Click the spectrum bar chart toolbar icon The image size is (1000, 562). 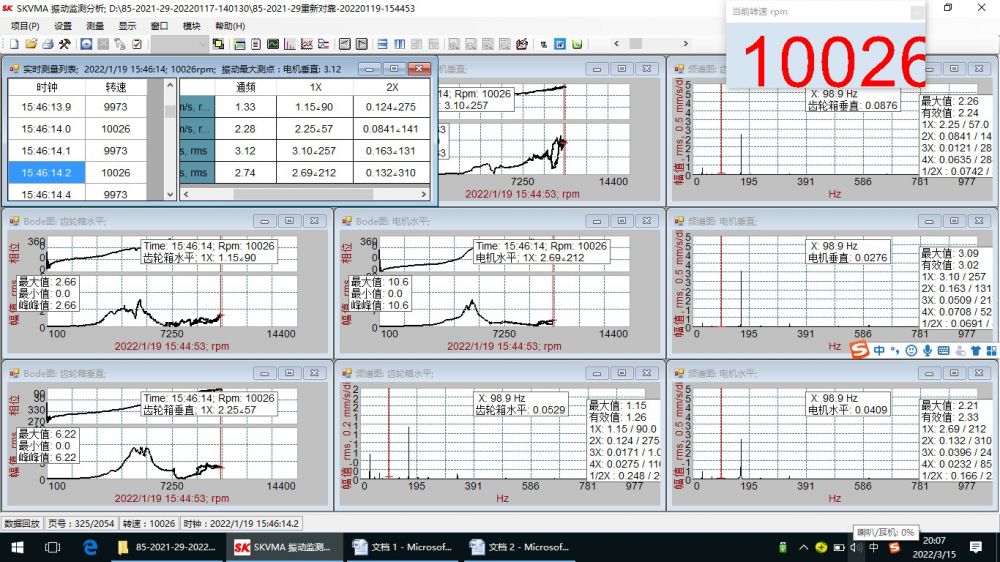point(290,44)
